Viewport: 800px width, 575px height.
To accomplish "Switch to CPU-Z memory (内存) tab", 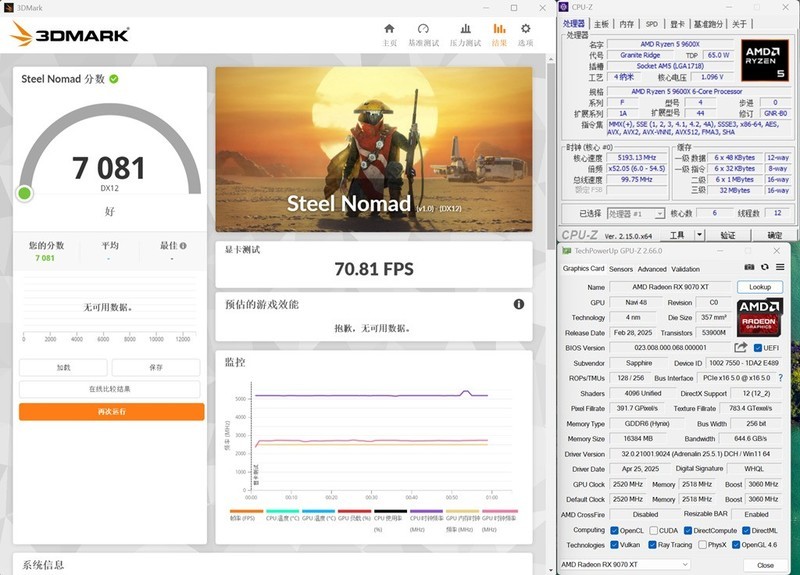I will pyautogui.click(x=627, y=24).
